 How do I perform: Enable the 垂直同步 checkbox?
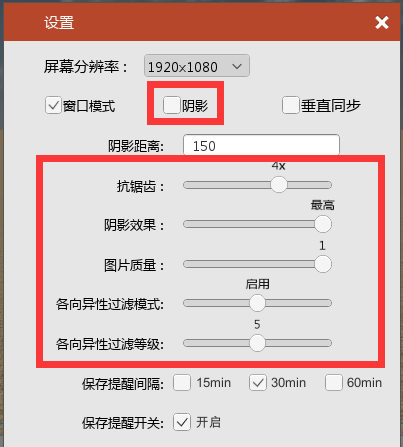[x=290, y=105]
